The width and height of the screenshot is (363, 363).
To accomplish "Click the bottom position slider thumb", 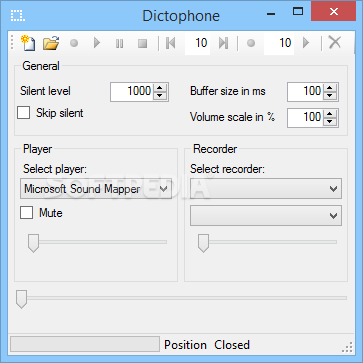I will (x=22, y=299).
